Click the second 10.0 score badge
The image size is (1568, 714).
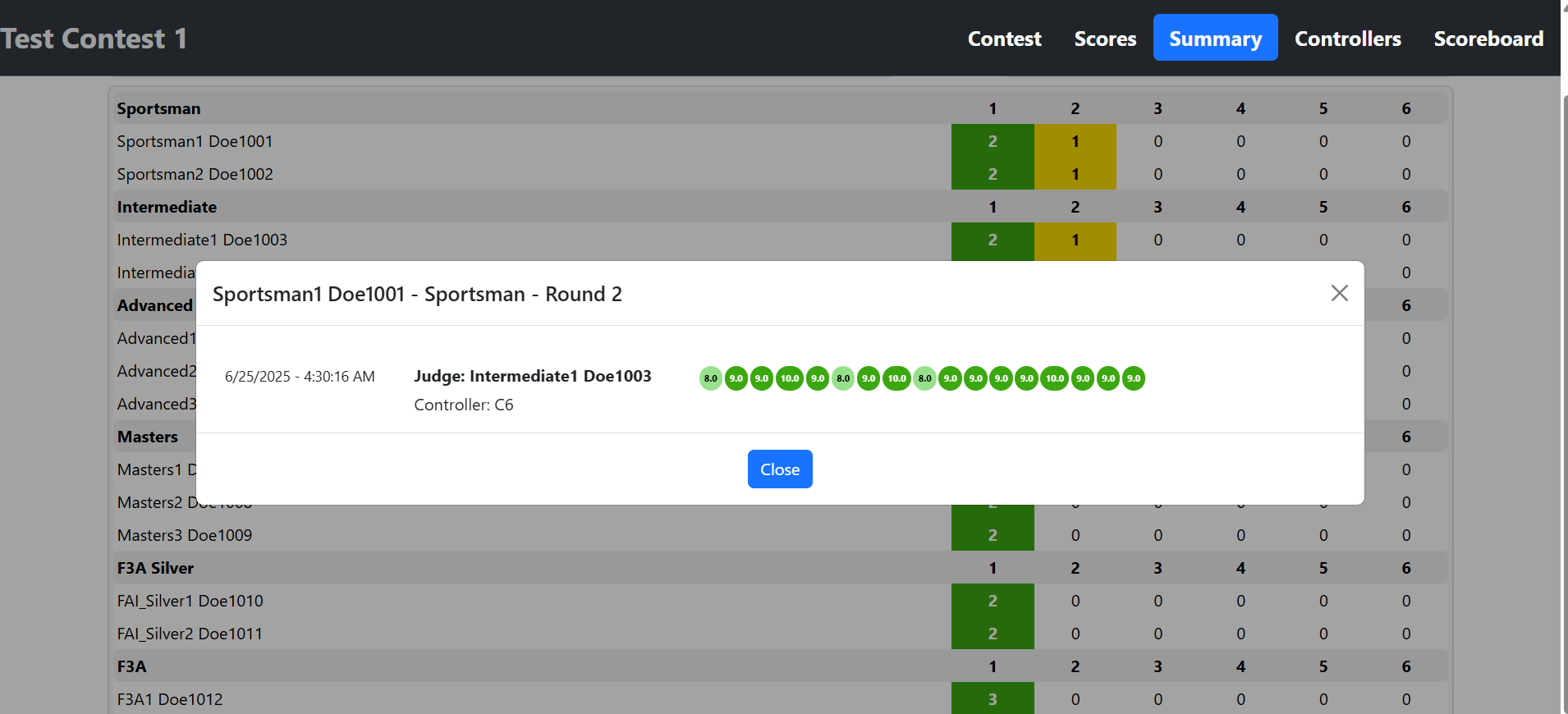click(896, 378)
